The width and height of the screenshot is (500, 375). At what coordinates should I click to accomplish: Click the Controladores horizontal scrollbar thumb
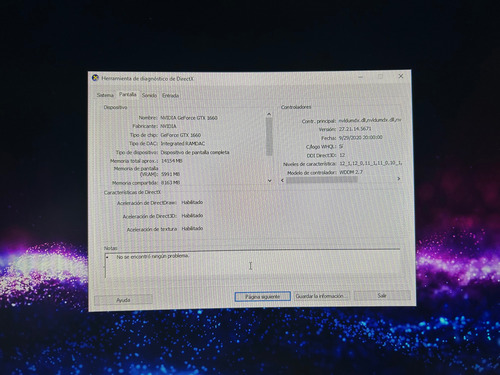(322, 180)
